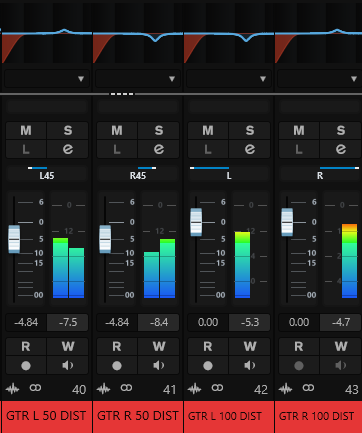Open the EQ curve display of GTR R 50 DIST
Viewport: 362px width, 433px height.
138,33
